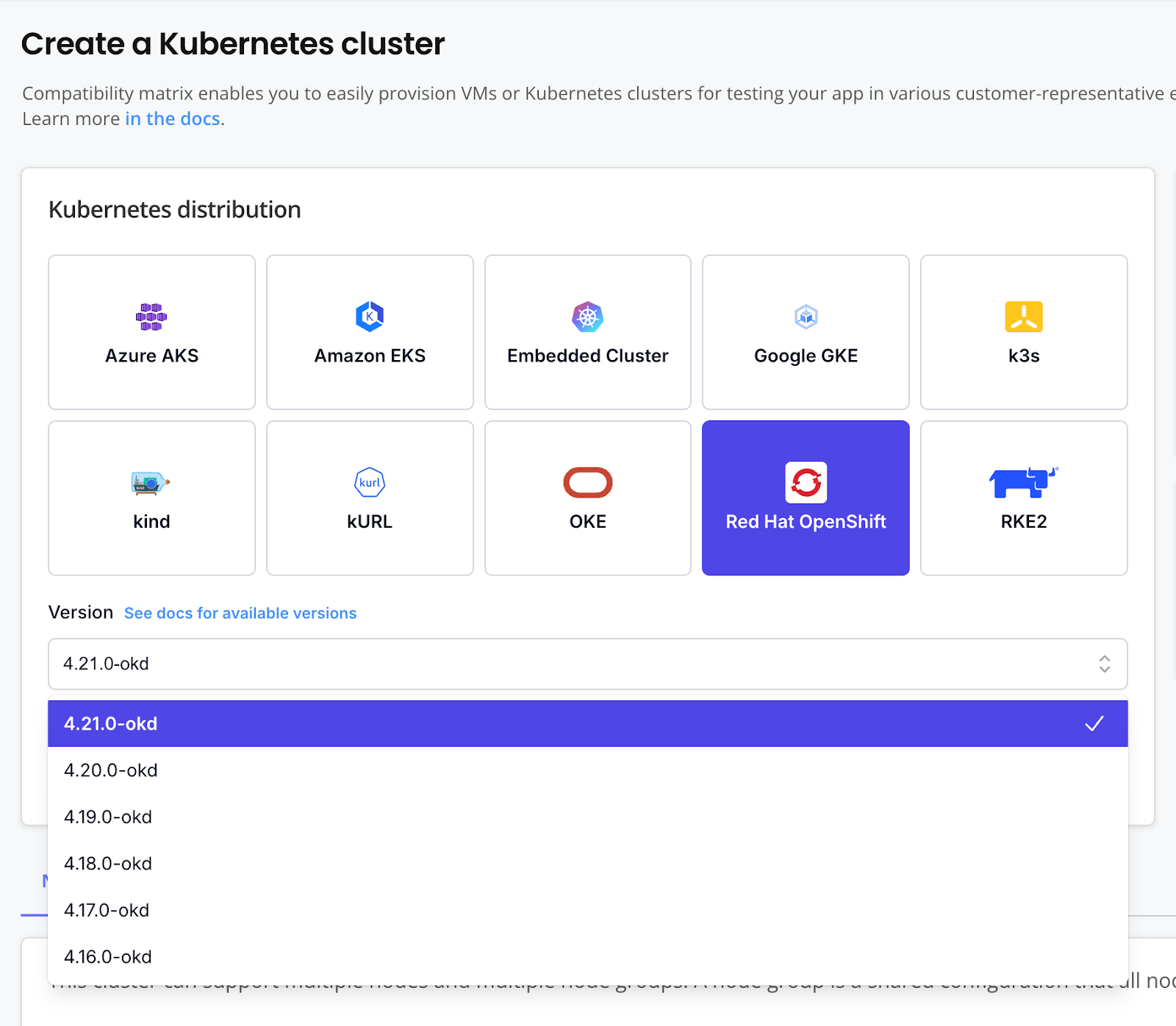The width and height of the screenshot is (1176, 1026).
Task: Click the 'Version' field label
Action: click(x=81, y=612)
